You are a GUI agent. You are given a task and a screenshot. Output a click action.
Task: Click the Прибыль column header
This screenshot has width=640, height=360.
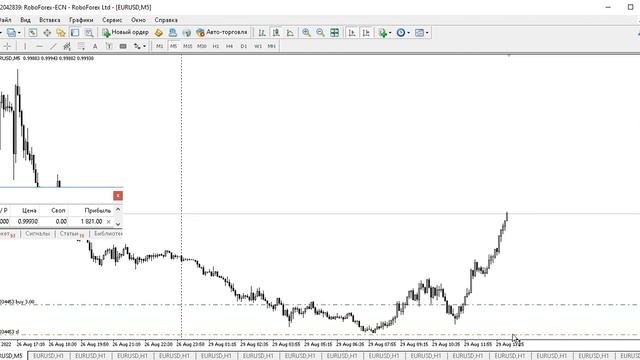click(x=98, y=211)
